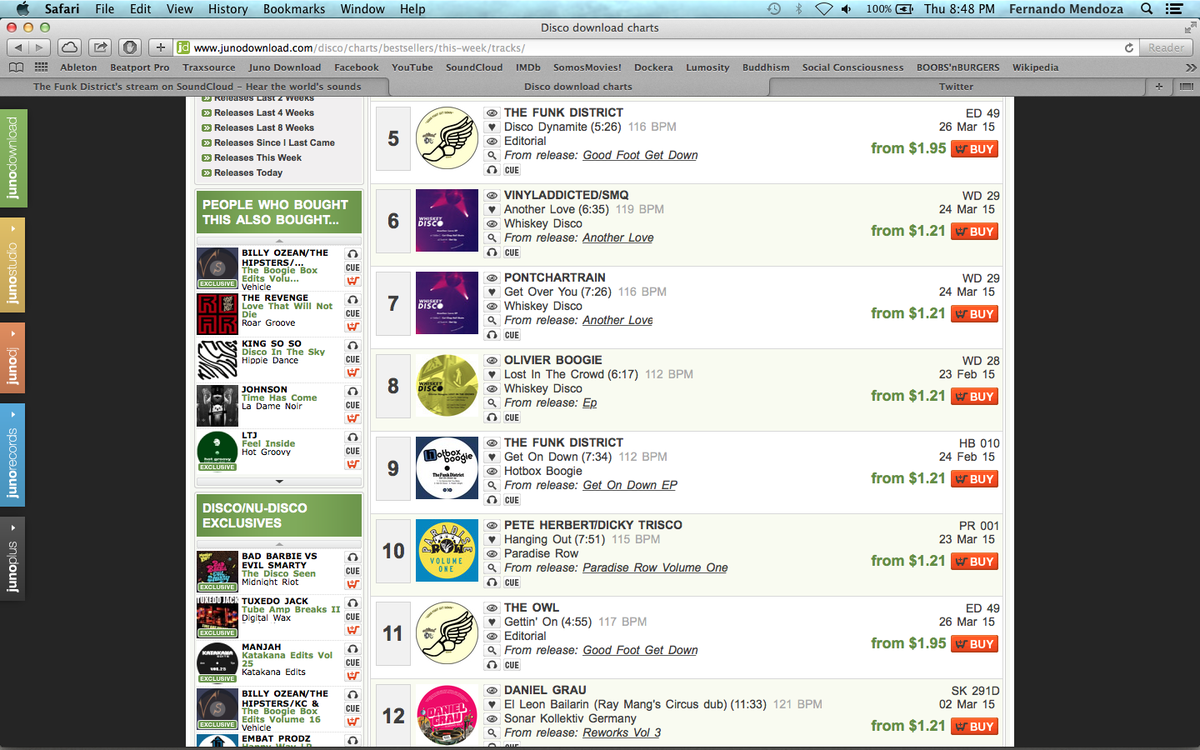Viewport: 1200px width, 750px height.
Task: Open Paradise Row artwork thumbnail for row 10
Action: tap(446, 551)
